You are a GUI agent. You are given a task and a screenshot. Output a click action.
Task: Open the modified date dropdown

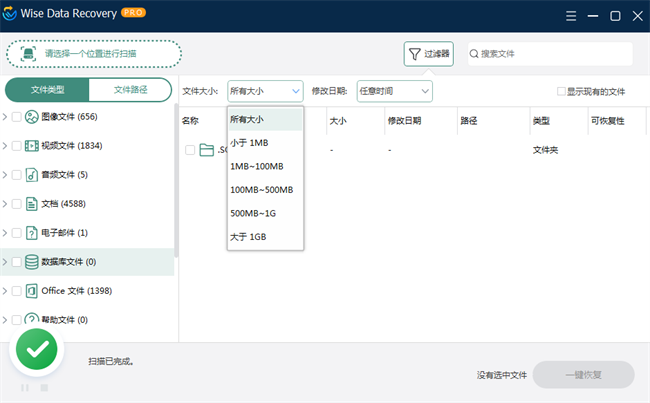[394, 91]
